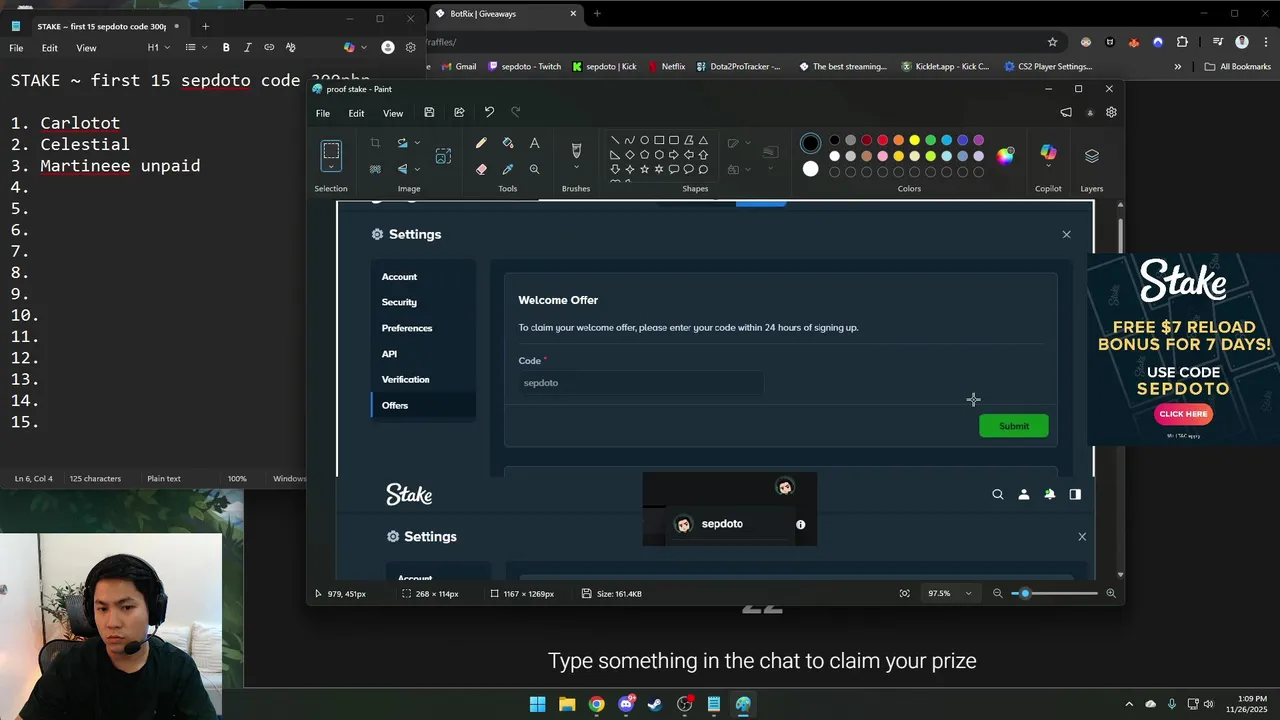Open the Notepad File menu
The width and height of the screenshot is (1280, 720).
click(17, 48)
